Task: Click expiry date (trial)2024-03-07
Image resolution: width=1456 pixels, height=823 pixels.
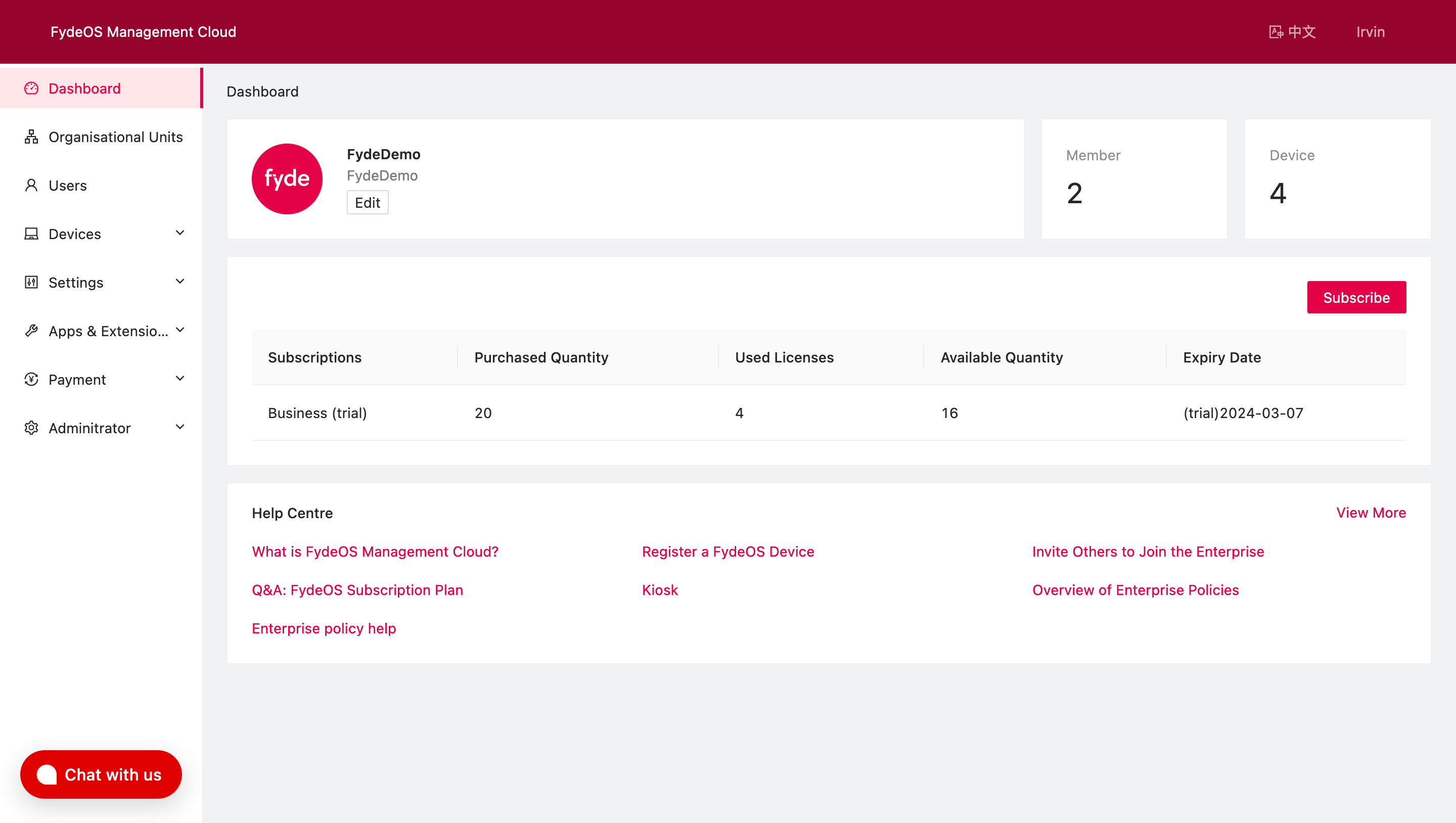Action: pos(1244,413)
